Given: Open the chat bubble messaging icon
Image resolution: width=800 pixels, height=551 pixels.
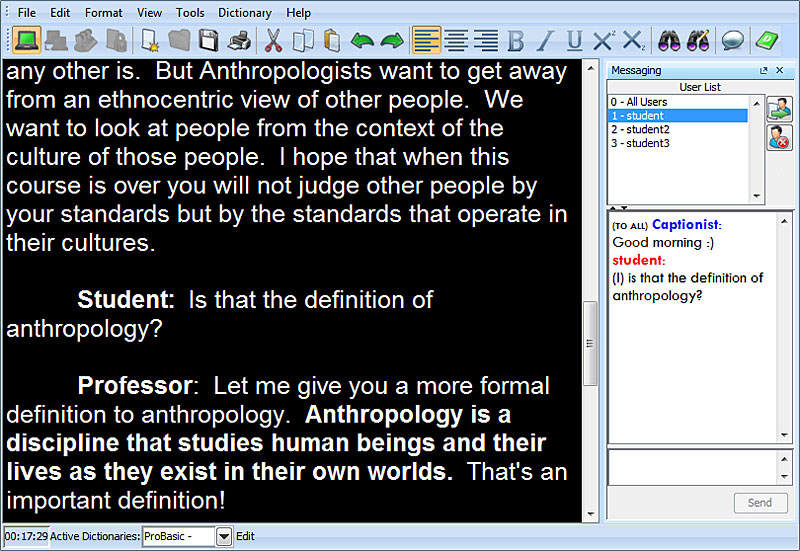Looking at the screenshot, I should coord(733,41).
